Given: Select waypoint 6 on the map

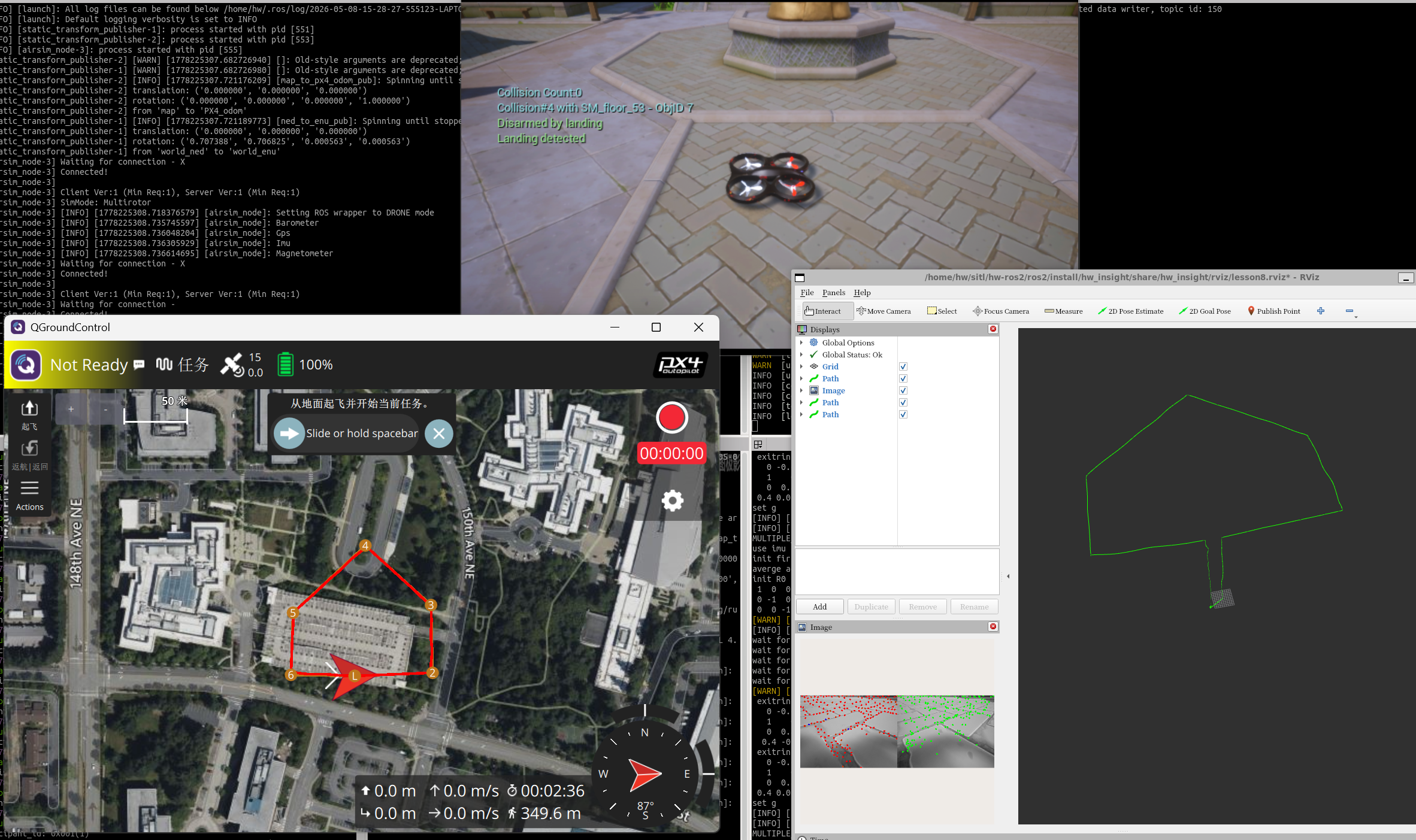Looking at the screenshot, I should 291,675.
